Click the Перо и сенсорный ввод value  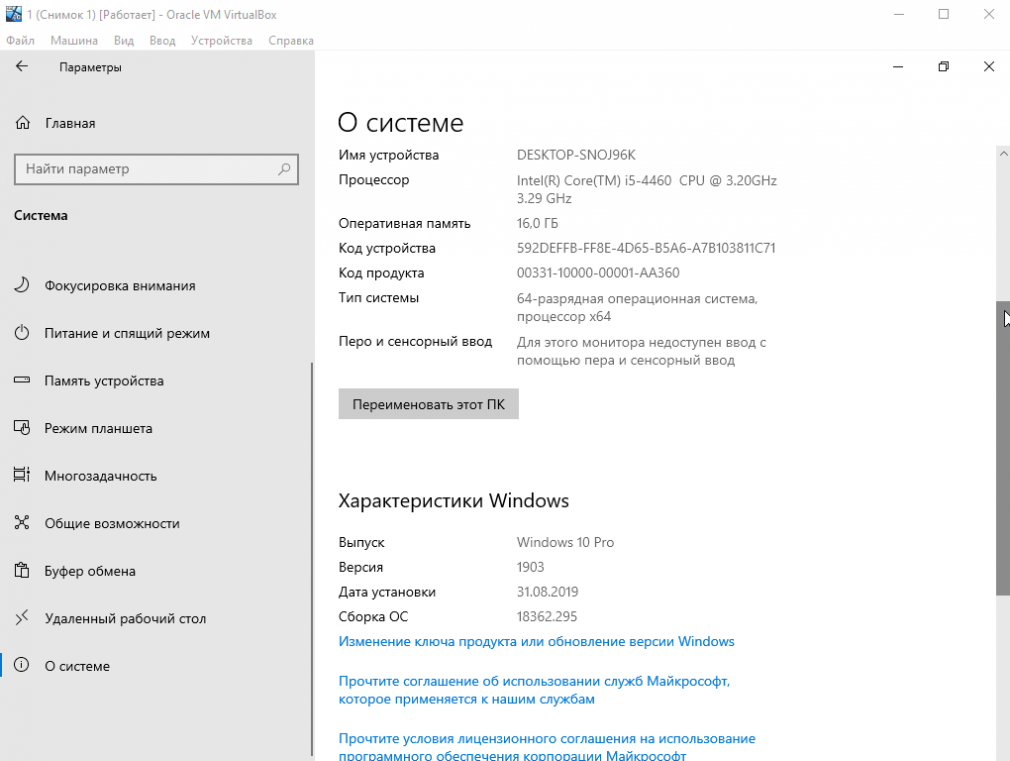point(641,351)
